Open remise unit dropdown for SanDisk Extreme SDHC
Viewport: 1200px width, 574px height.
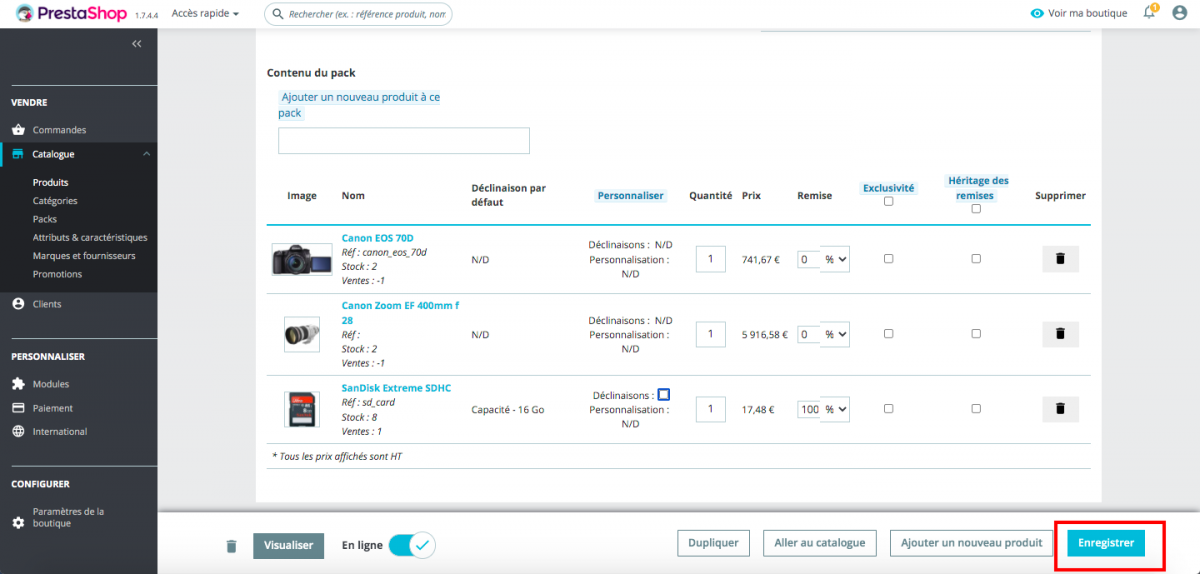pyautogui.click(x=836, y=410)
